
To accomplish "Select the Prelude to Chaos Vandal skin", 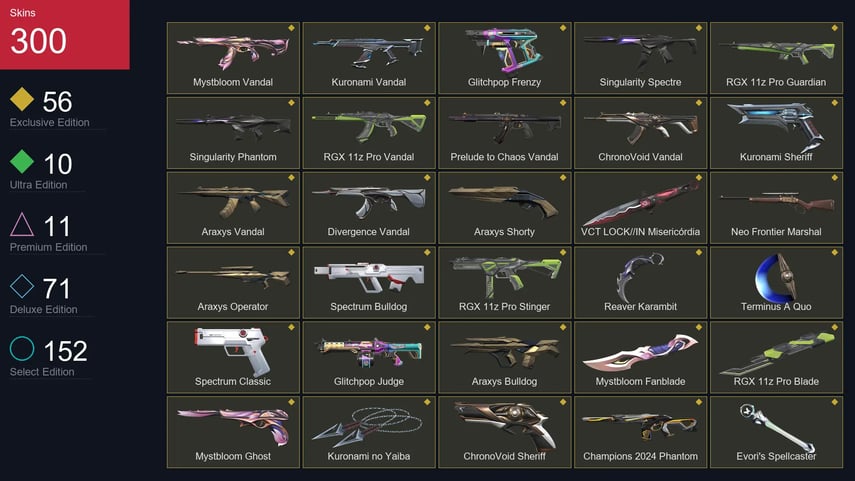I will coord(504,133).
